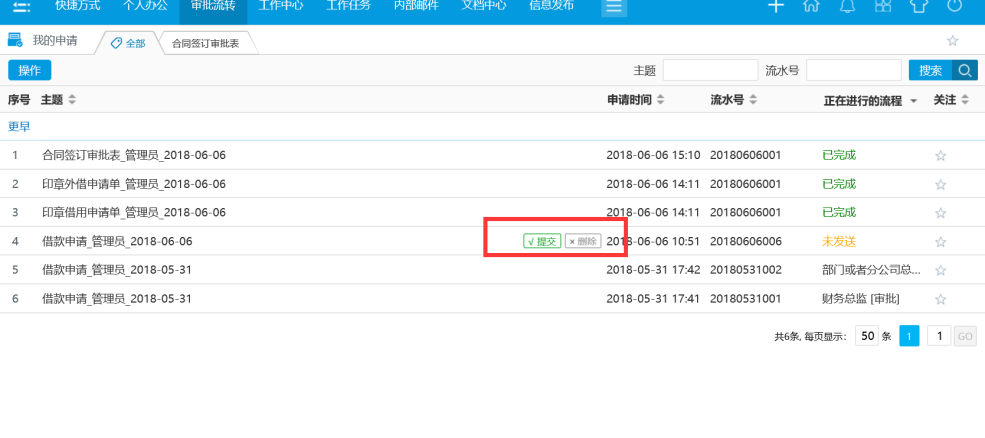Click the 主题 search input field

tap(710, 70)
